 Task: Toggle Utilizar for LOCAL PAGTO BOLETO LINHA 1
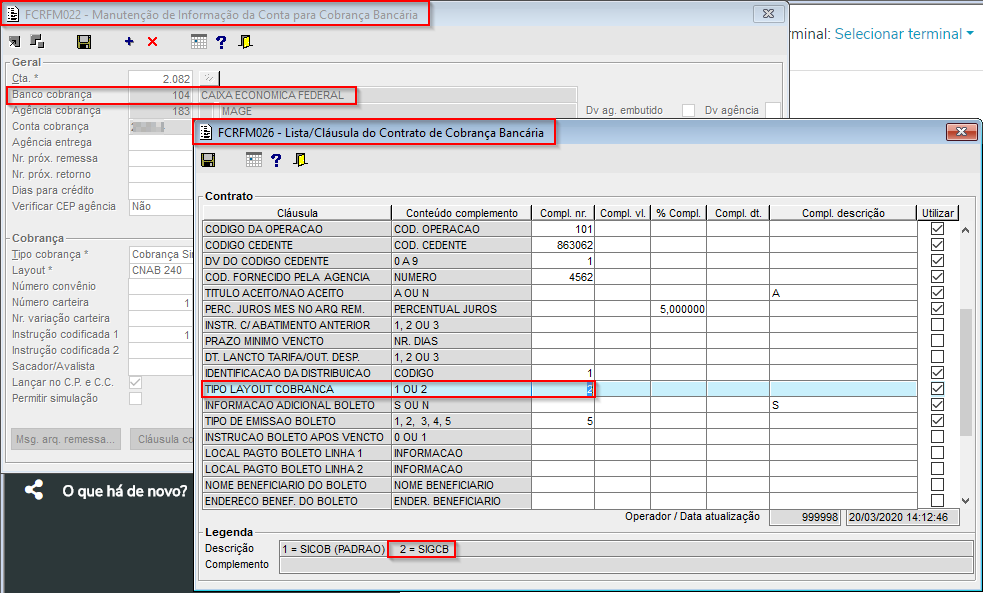[x=937, y=453]
